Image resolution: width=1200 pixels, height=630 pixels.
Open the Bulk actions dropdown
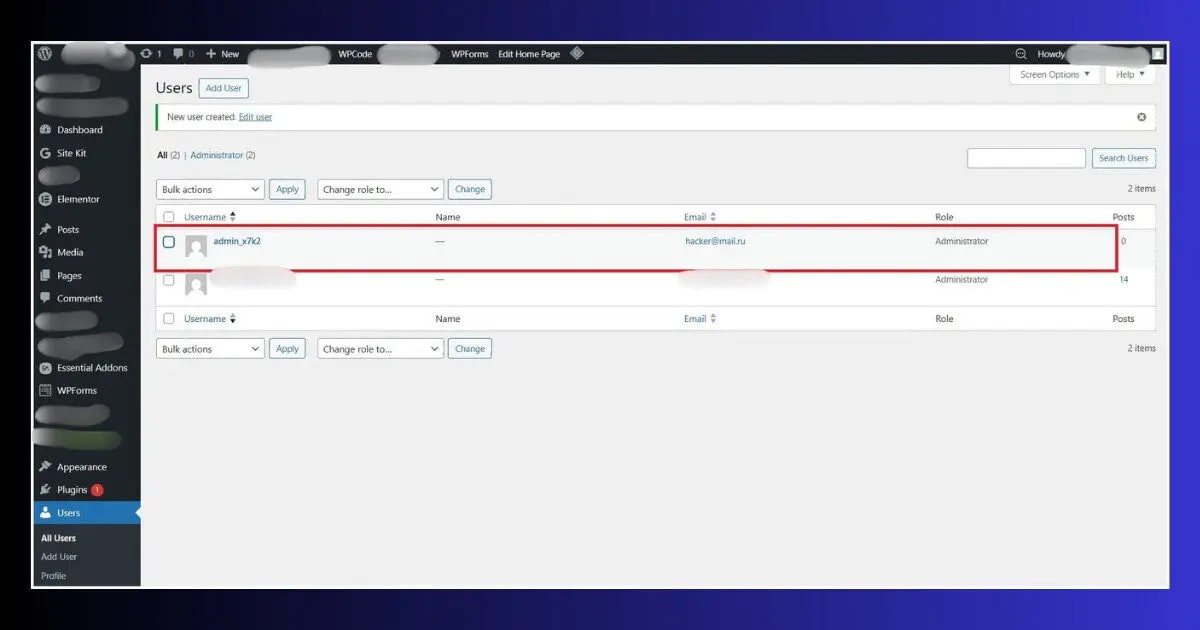(x=209, y=189)
